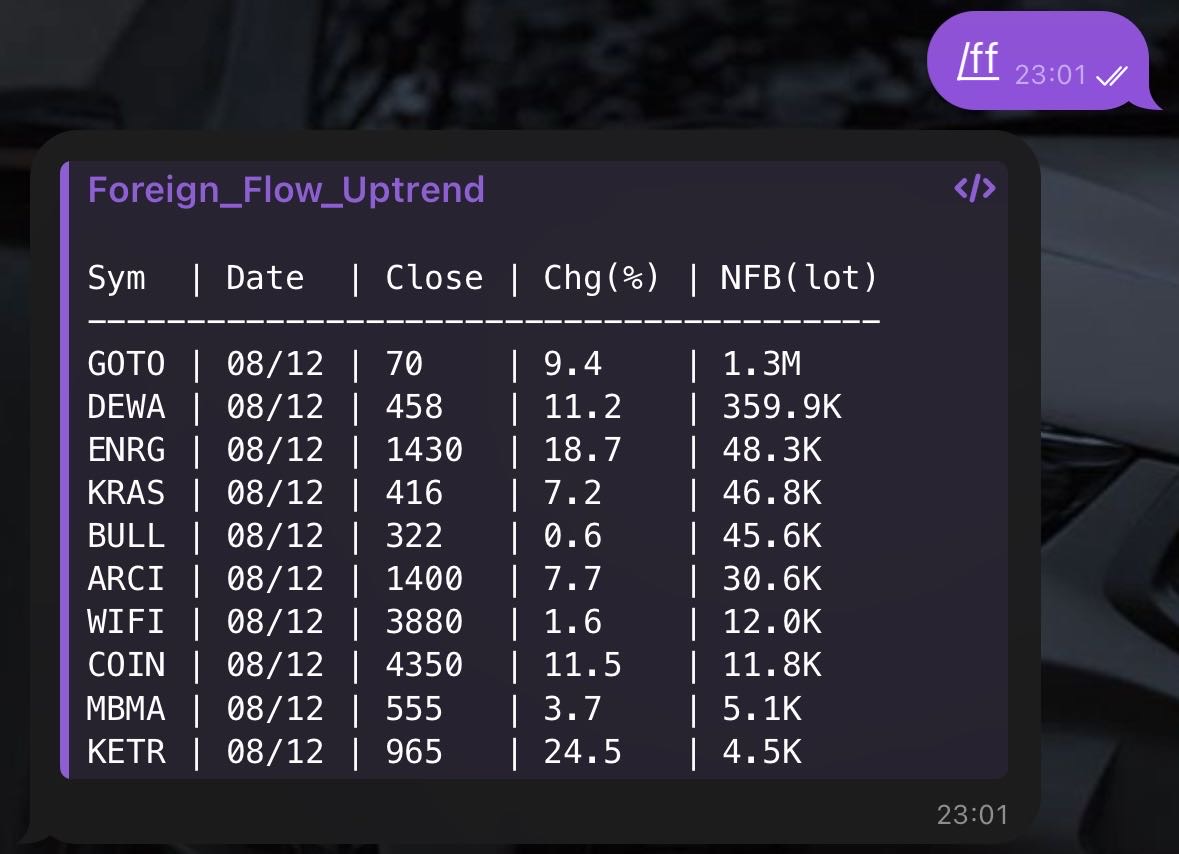Screen dimensions: 1179x854
Task: Click the 23:01 timestamp below the table
Action: (x=972, y=815)
